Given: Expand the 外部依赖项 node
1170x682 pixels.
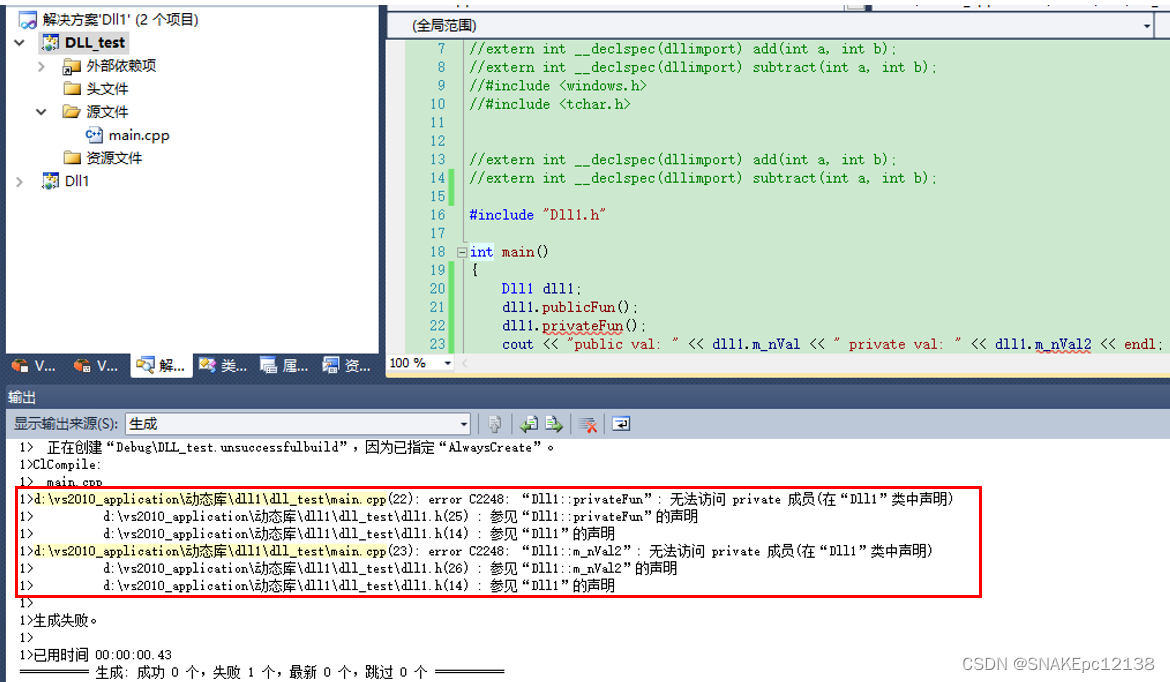Looking at the screenshot, I should pos(41,66).
